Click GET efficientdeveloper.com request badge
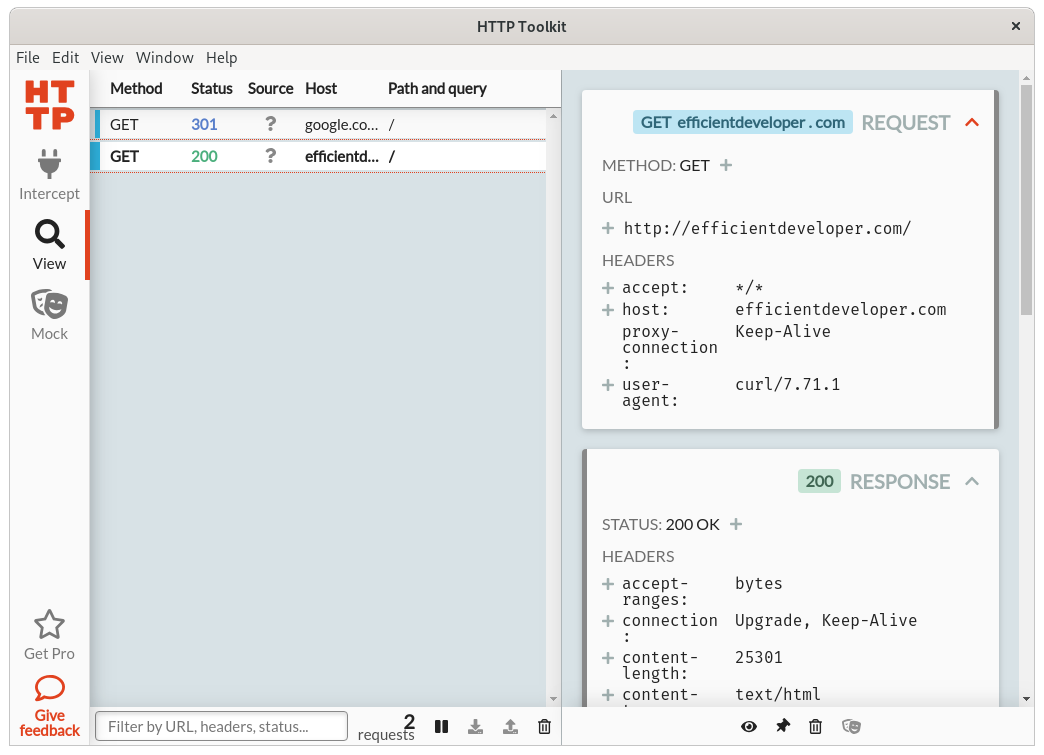 (742, 123)
